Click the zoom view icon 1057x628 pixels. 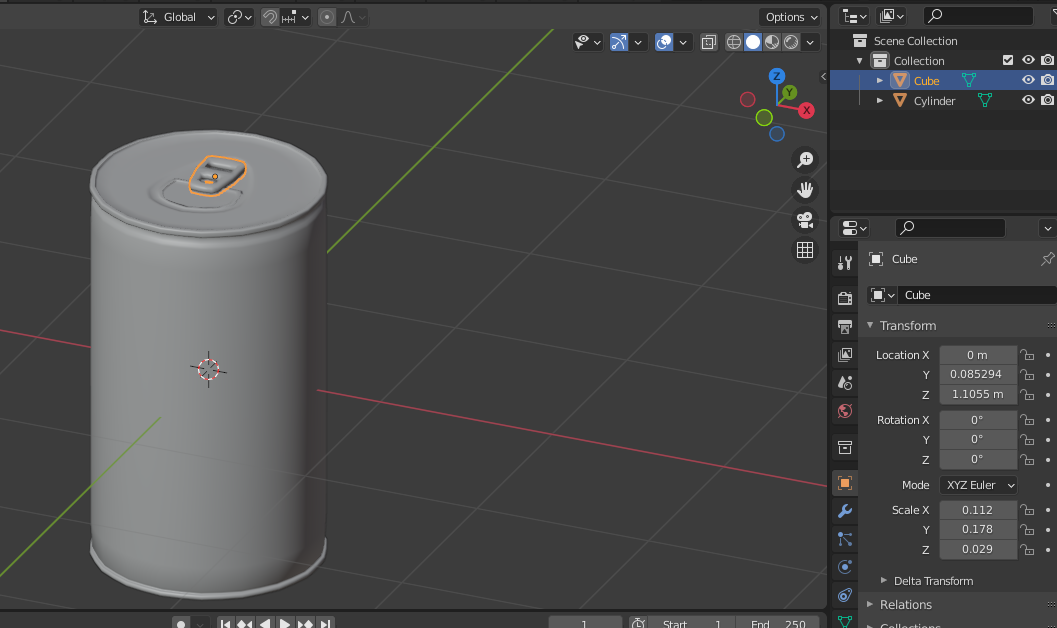click(x=805, y=160)
